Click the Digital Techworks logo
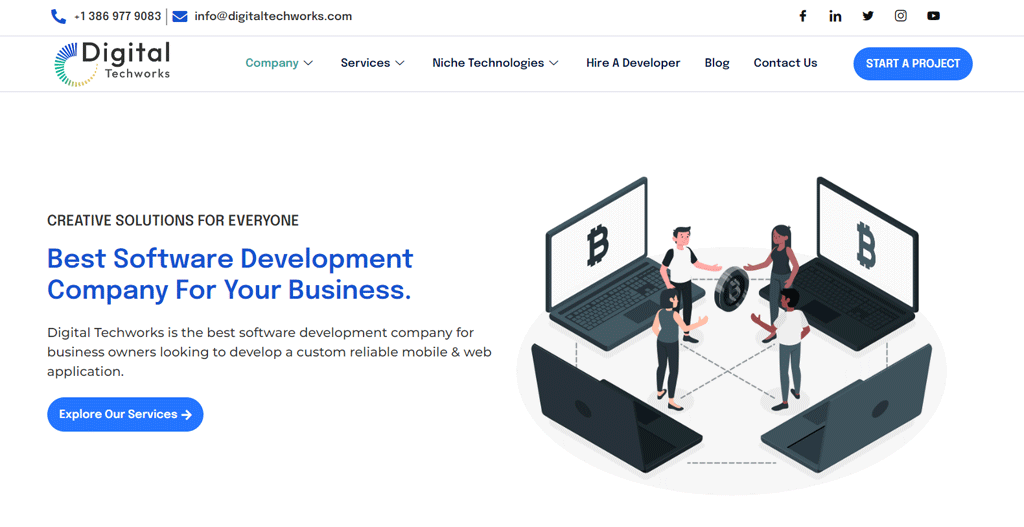1024x527 pixels. tap(112, 64)
